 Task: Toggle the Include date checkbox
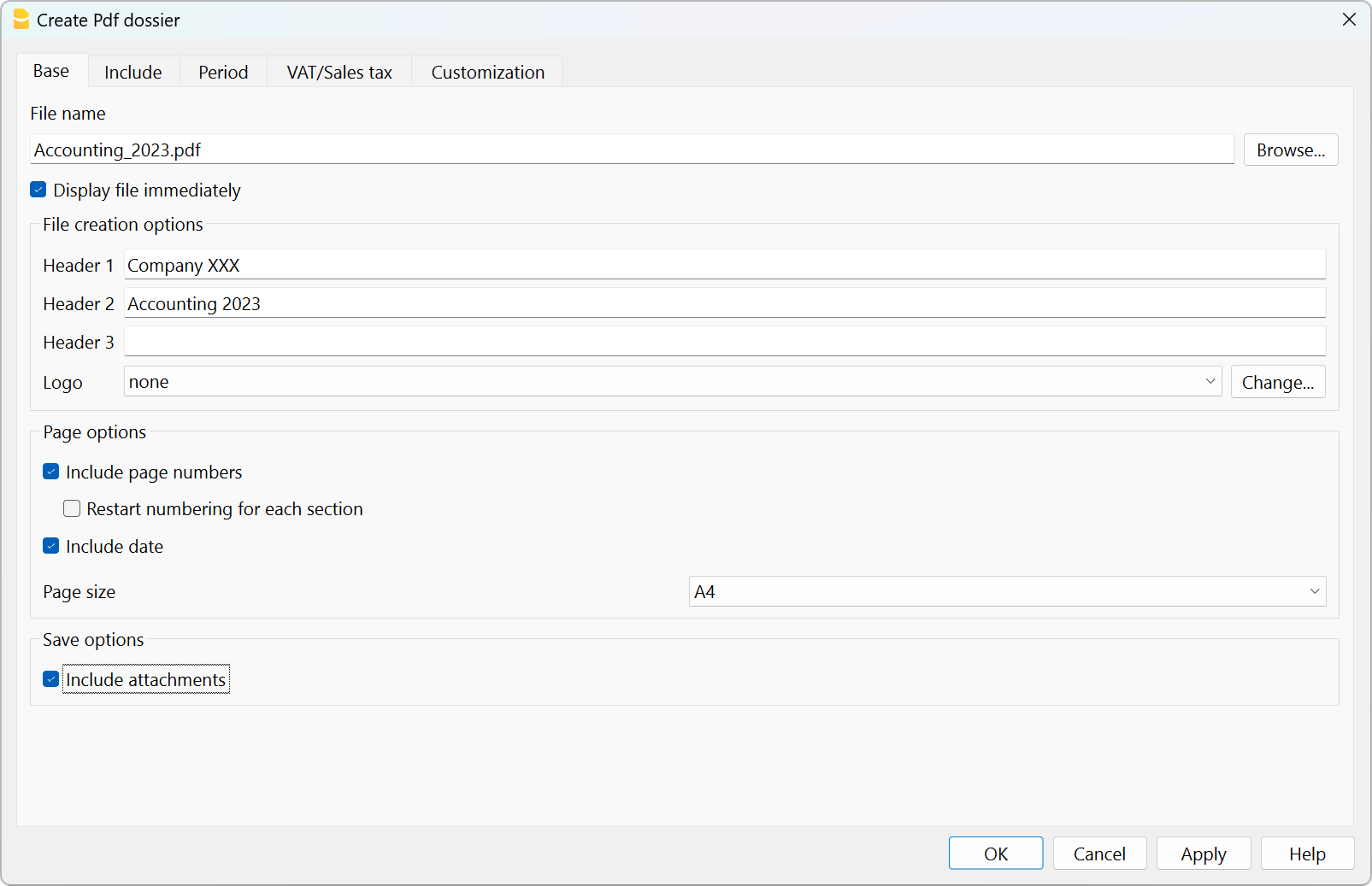[51, 547]
